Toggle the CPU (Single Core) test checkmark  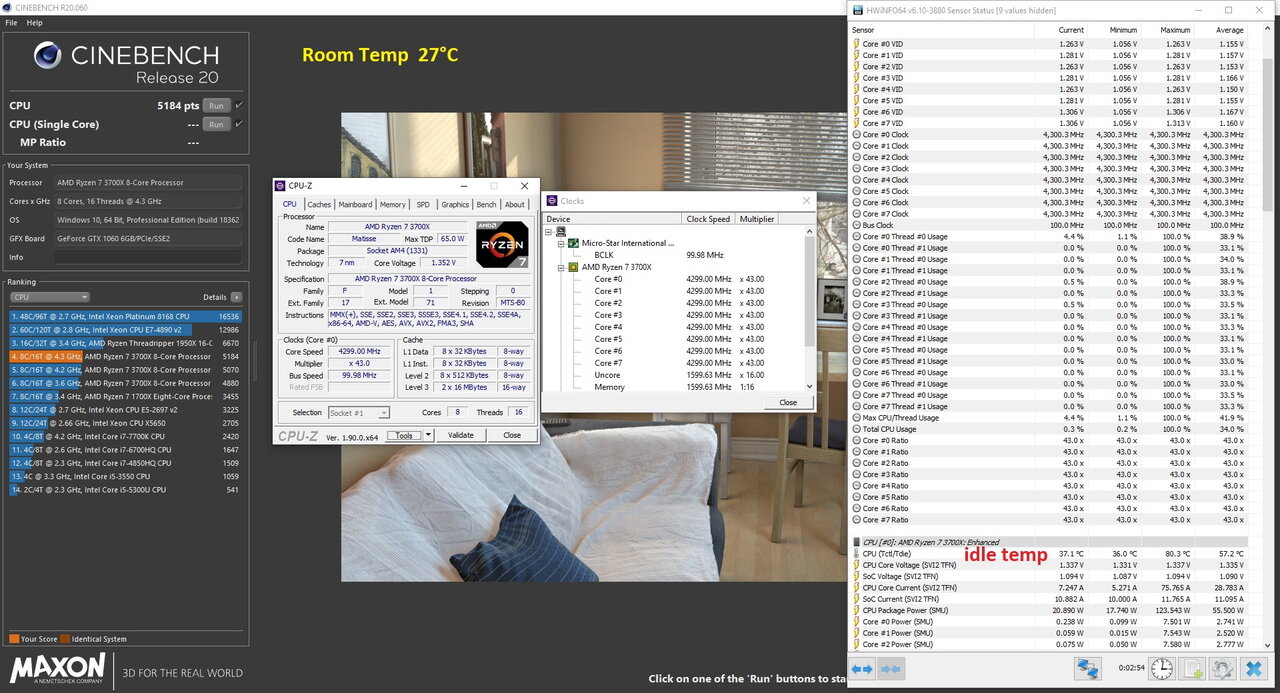click(239, 124)
